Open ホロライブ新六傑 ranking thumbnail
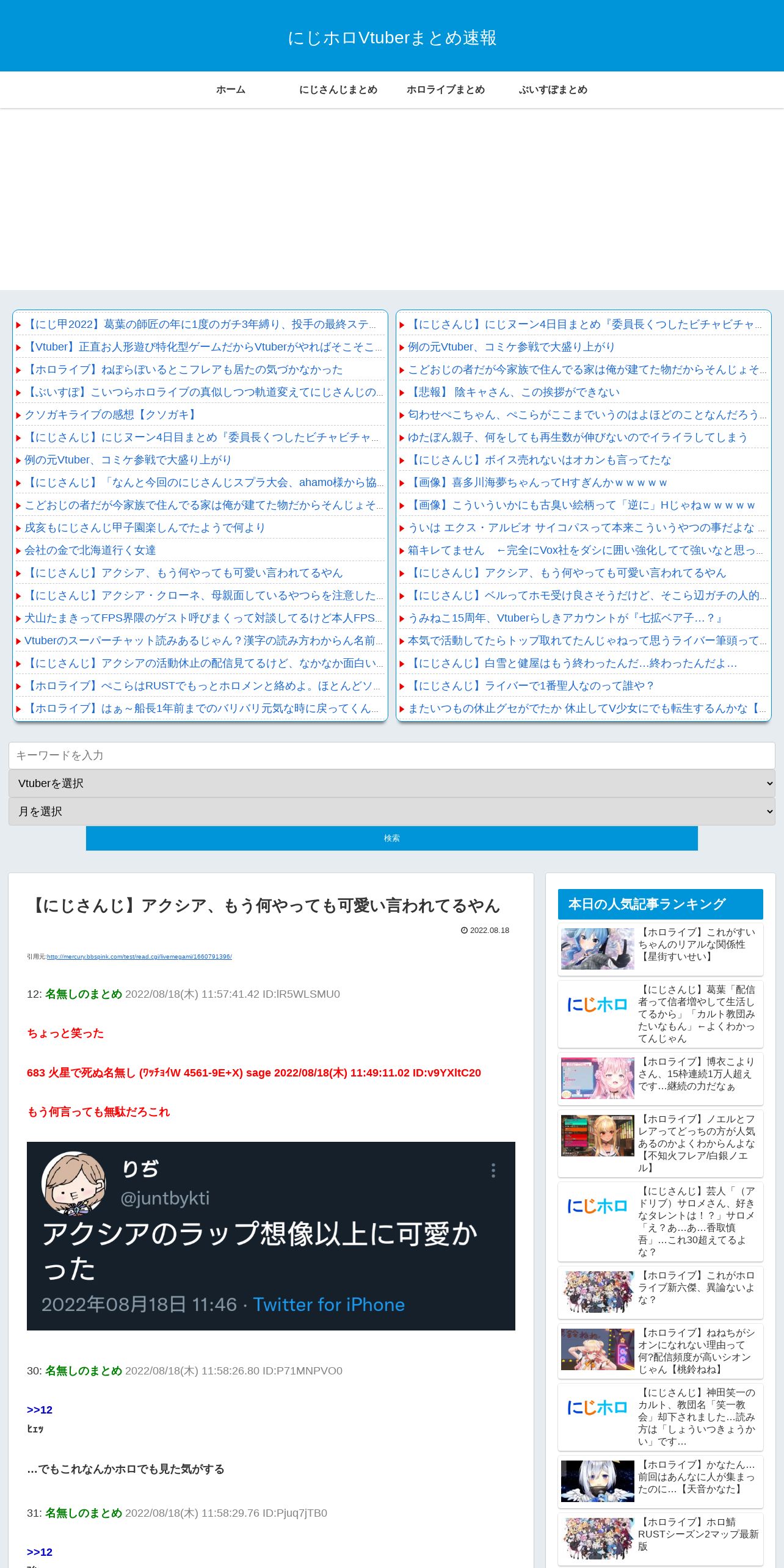 point(598,1292)
